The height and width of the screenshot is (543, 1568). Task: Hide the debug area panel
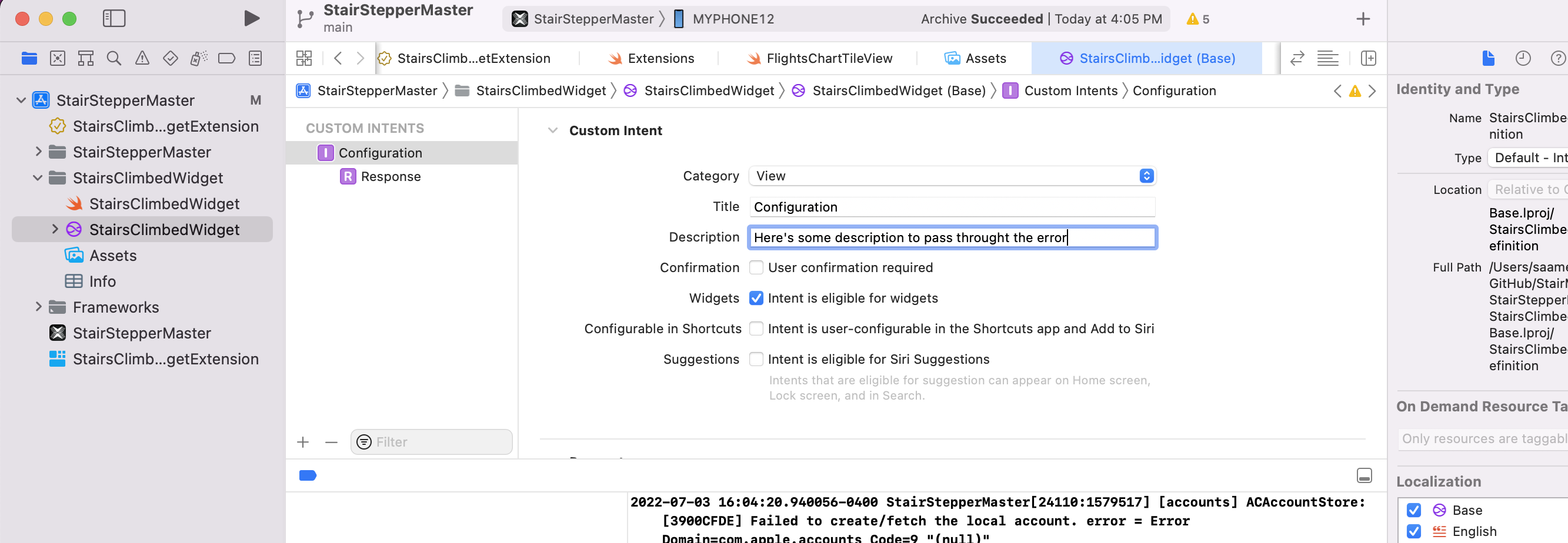click(1364, 475)
